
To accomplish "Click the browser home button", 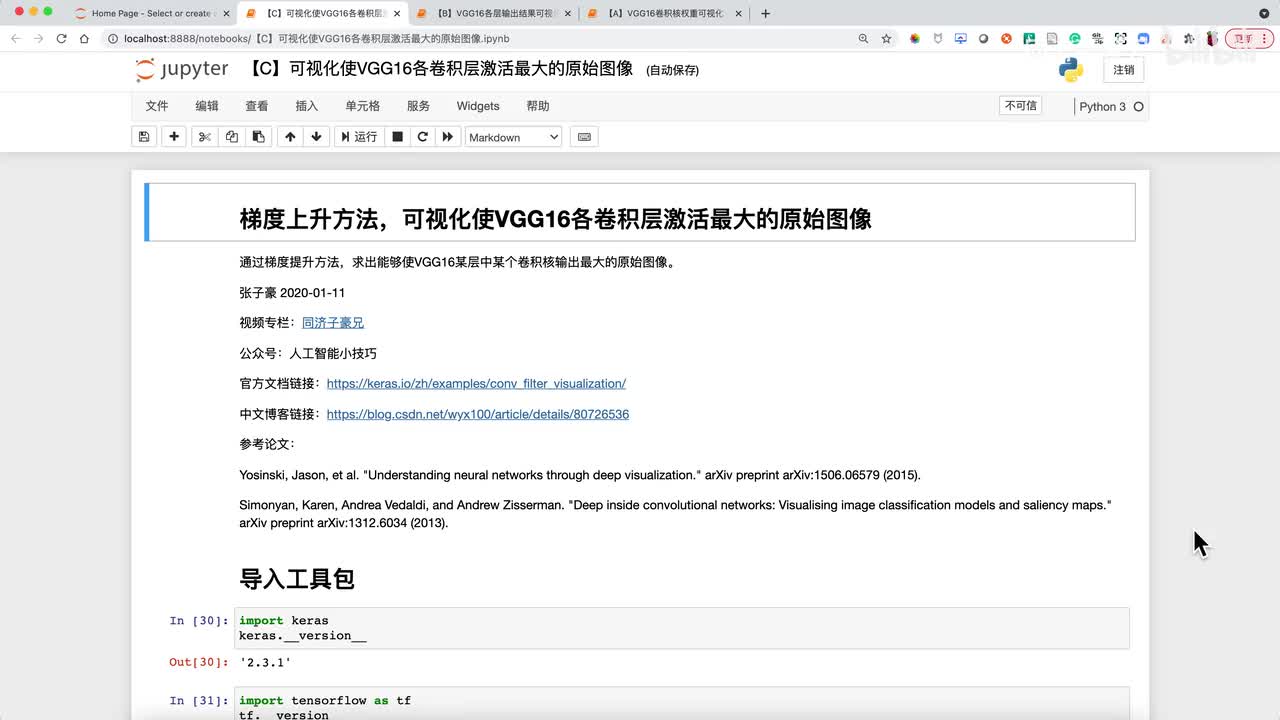I will [x=85, y=38].
